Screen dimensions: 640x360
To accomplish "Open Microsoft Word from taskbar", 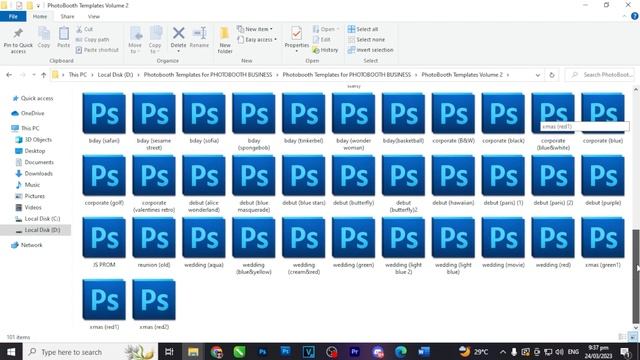I will click(x=424, y=352).
